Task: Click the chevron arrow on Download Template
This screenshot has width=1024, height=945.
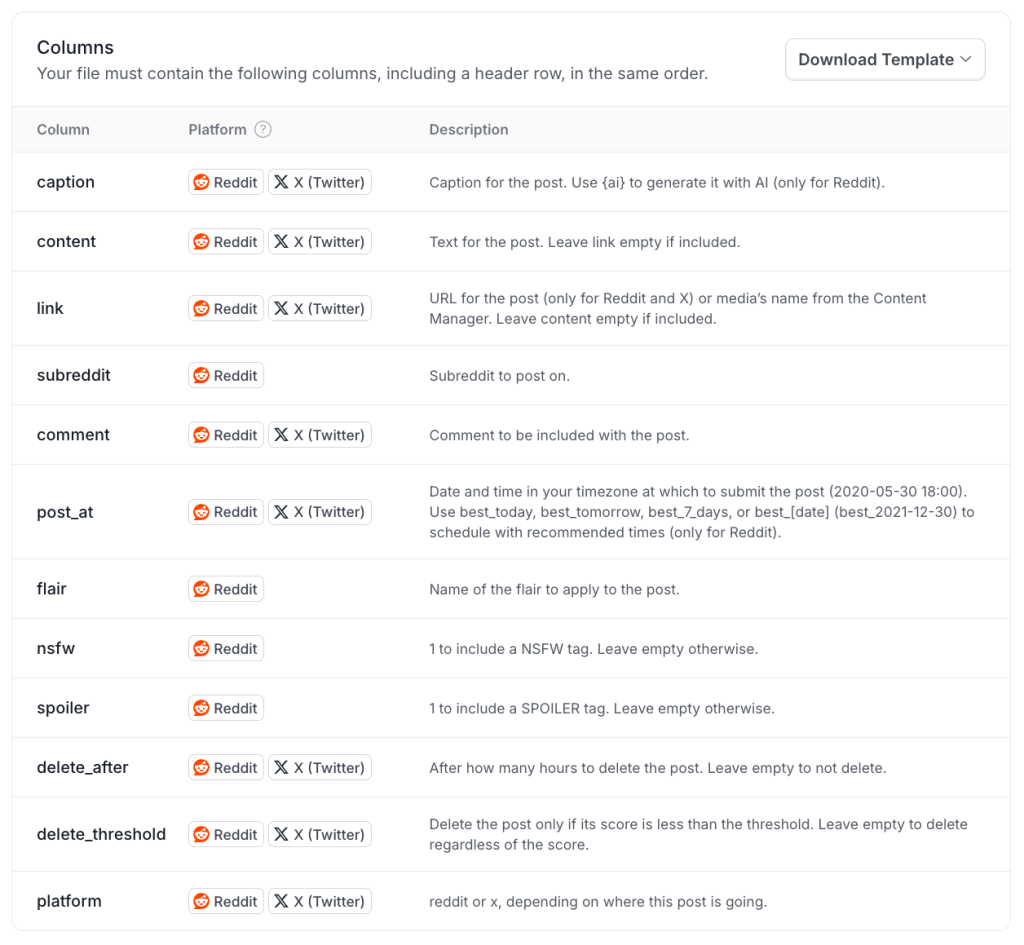Action: tap(966, 59)
